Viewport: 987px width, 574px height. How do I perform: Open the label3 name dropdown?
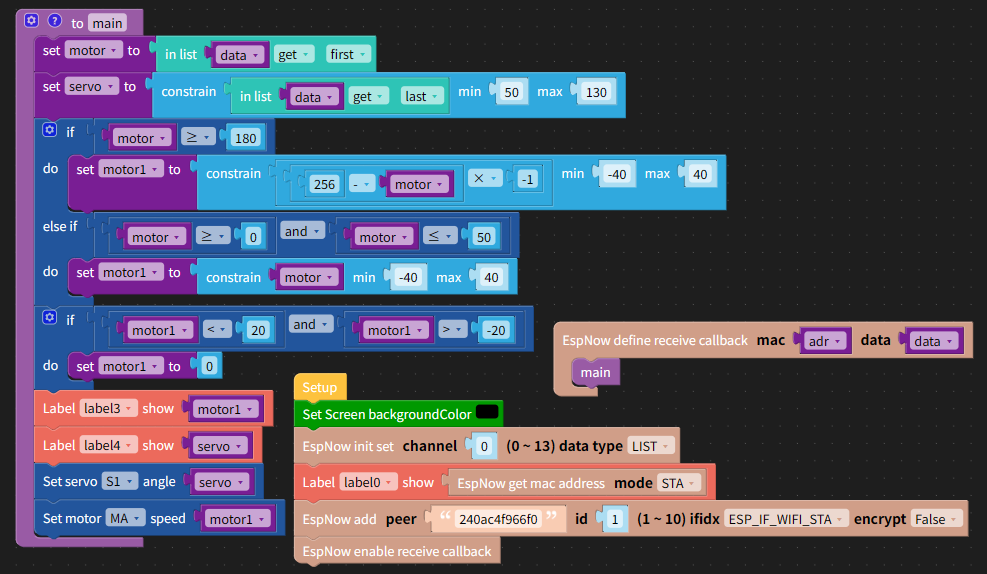coord(108,408)
